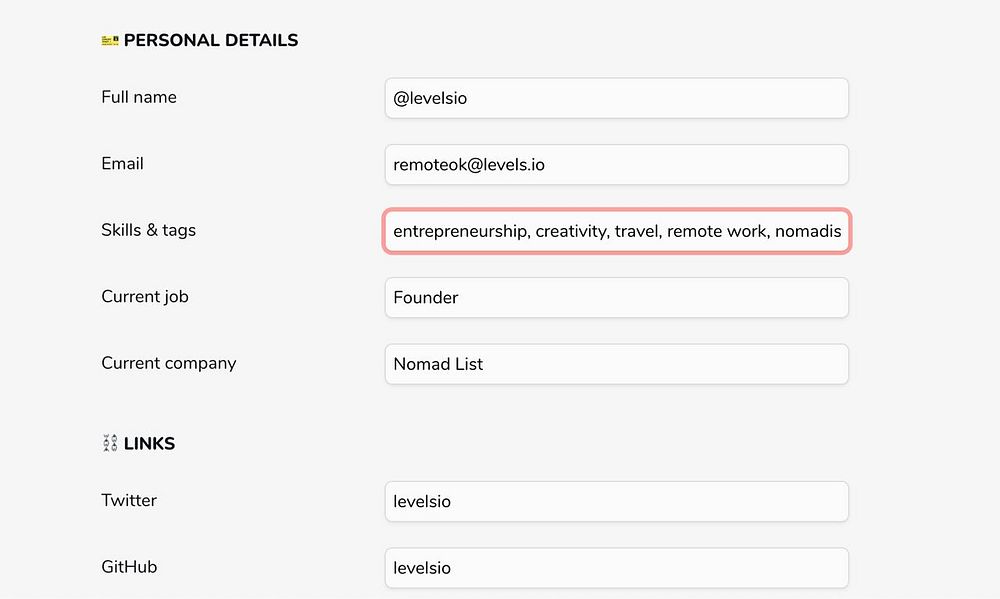1000x599 pixels.
Task: Click 'remote work' text in skills field
Action: click(716, 232)
